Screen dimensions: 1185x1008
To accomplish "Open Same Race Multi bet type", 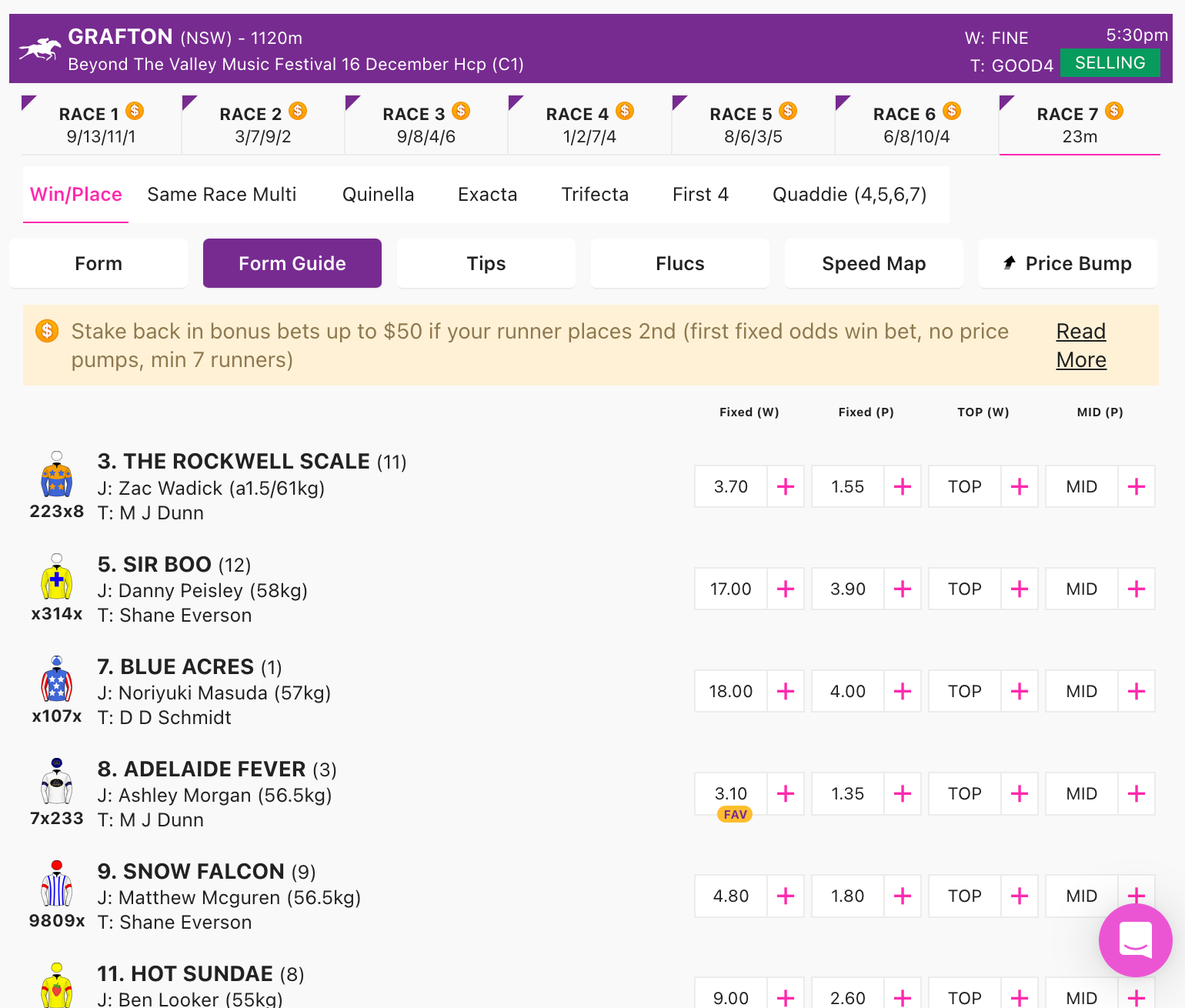I will point(222,195).
